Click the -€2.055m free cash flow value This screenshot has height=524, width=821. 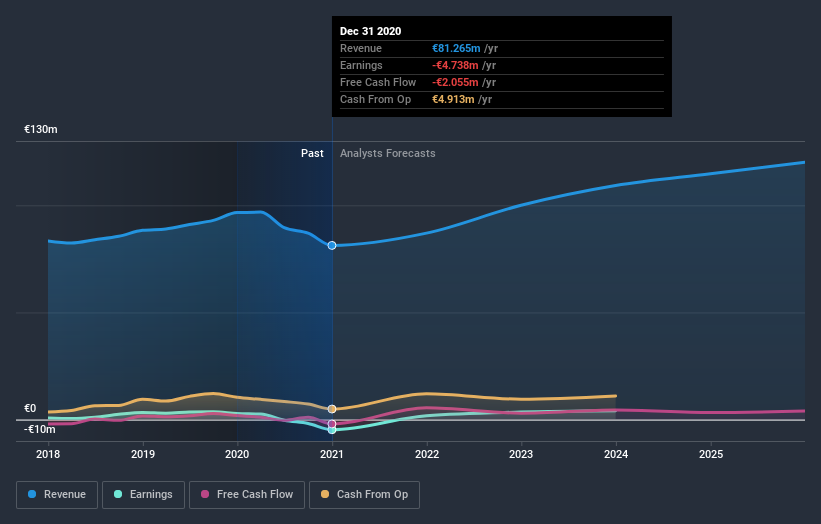tap(455, 82)
